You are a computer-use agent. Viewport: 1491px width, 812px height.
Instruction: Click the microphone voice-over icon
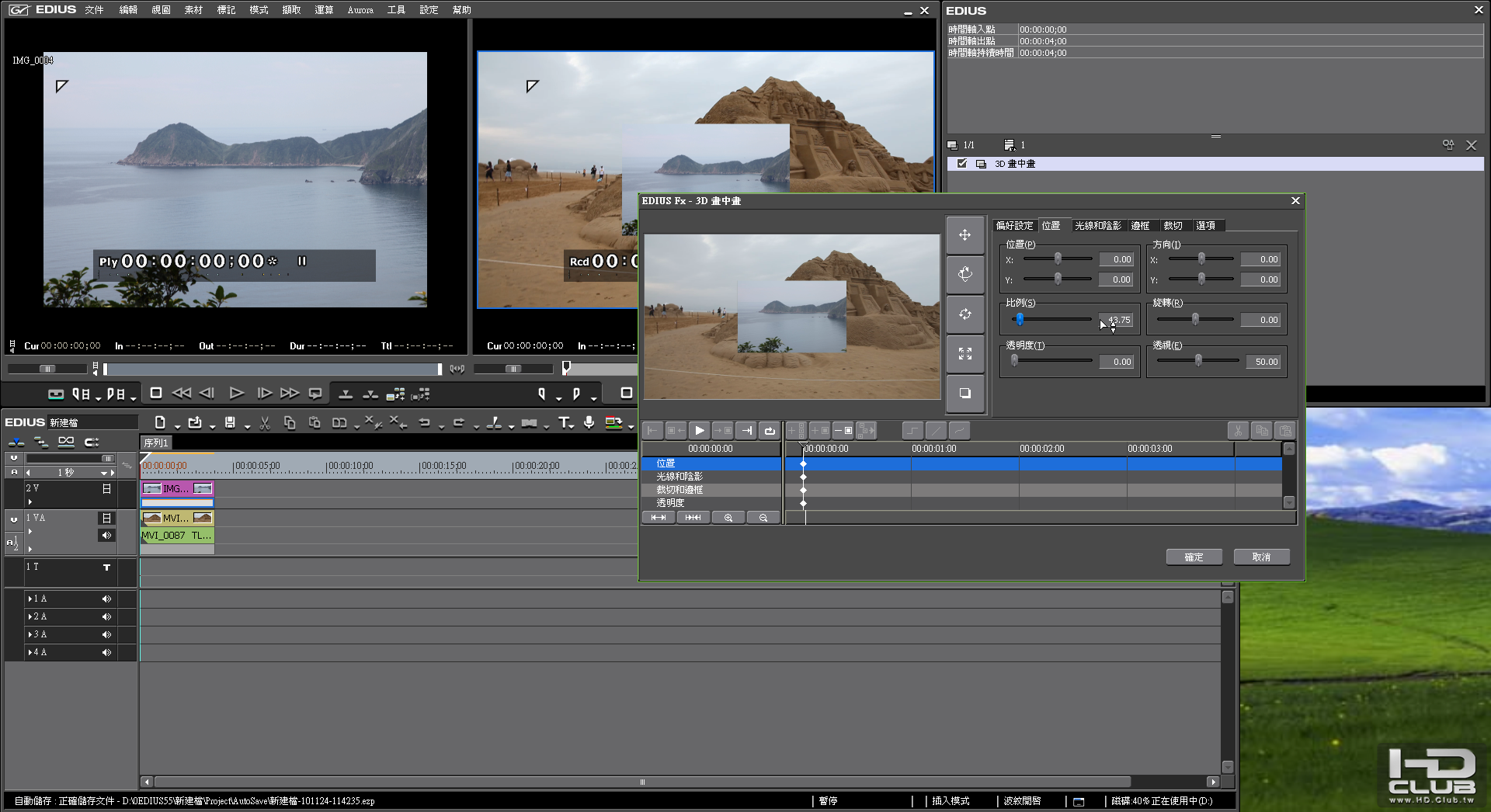(589, 422)
